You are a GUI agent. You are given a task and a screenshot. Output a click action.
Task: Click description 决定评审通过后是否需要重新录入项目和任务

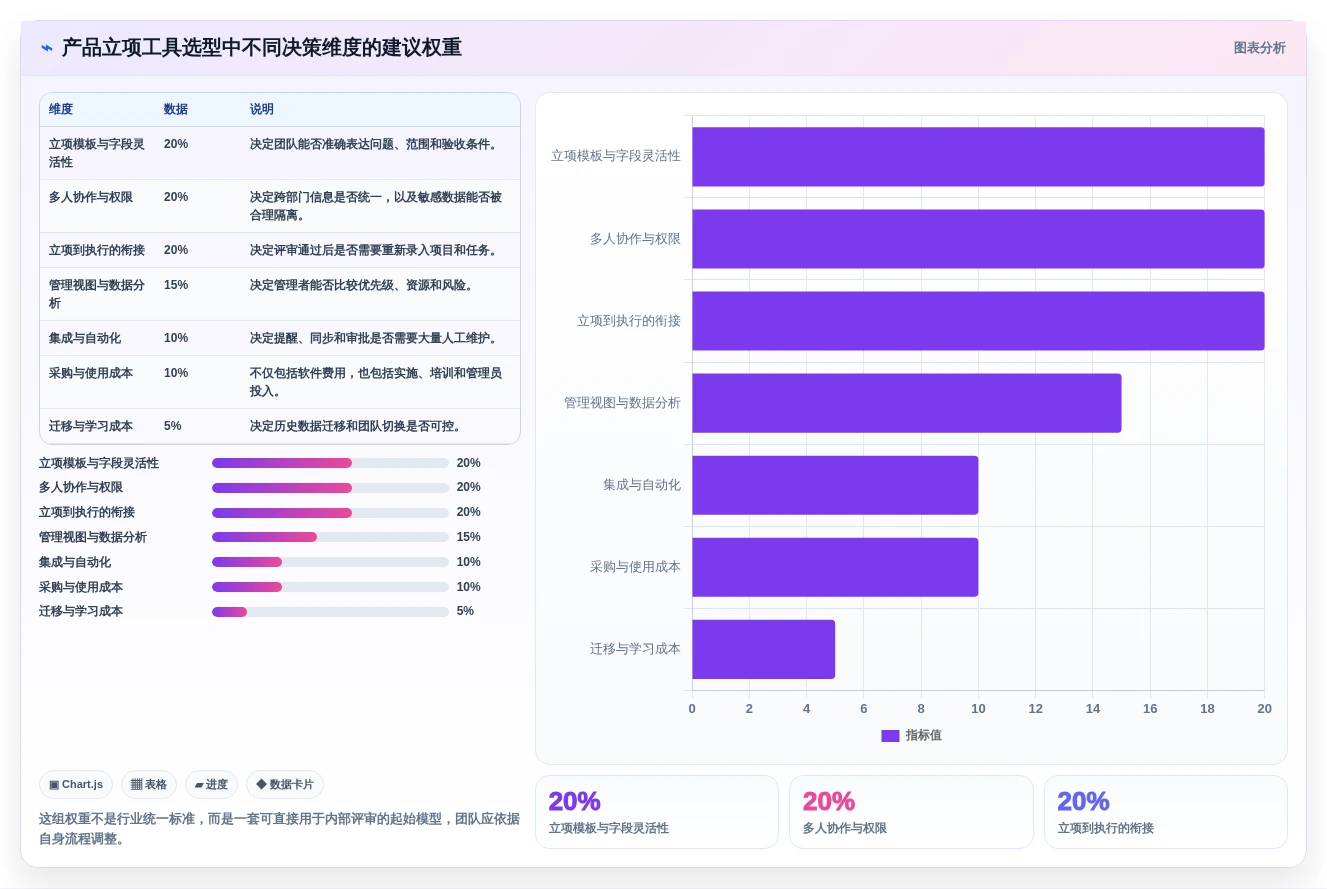point(374,250)
